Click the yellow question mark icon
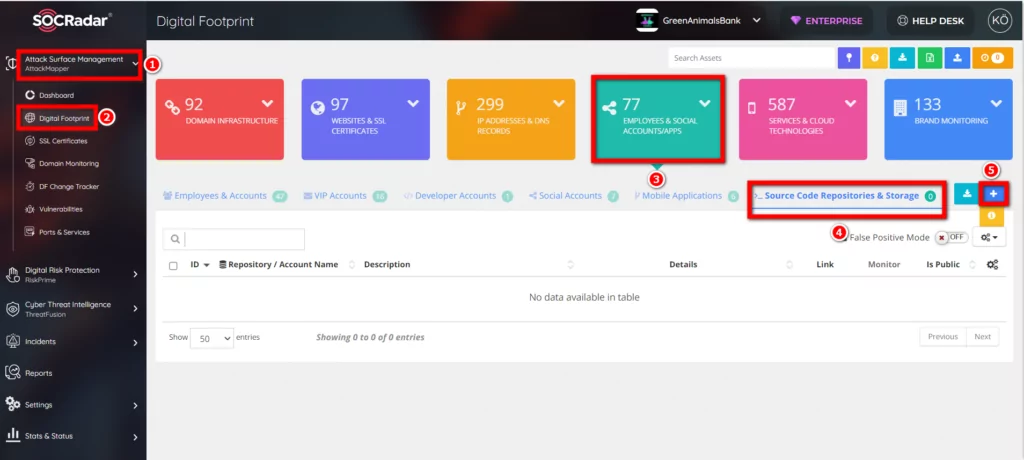 point(875,58)
